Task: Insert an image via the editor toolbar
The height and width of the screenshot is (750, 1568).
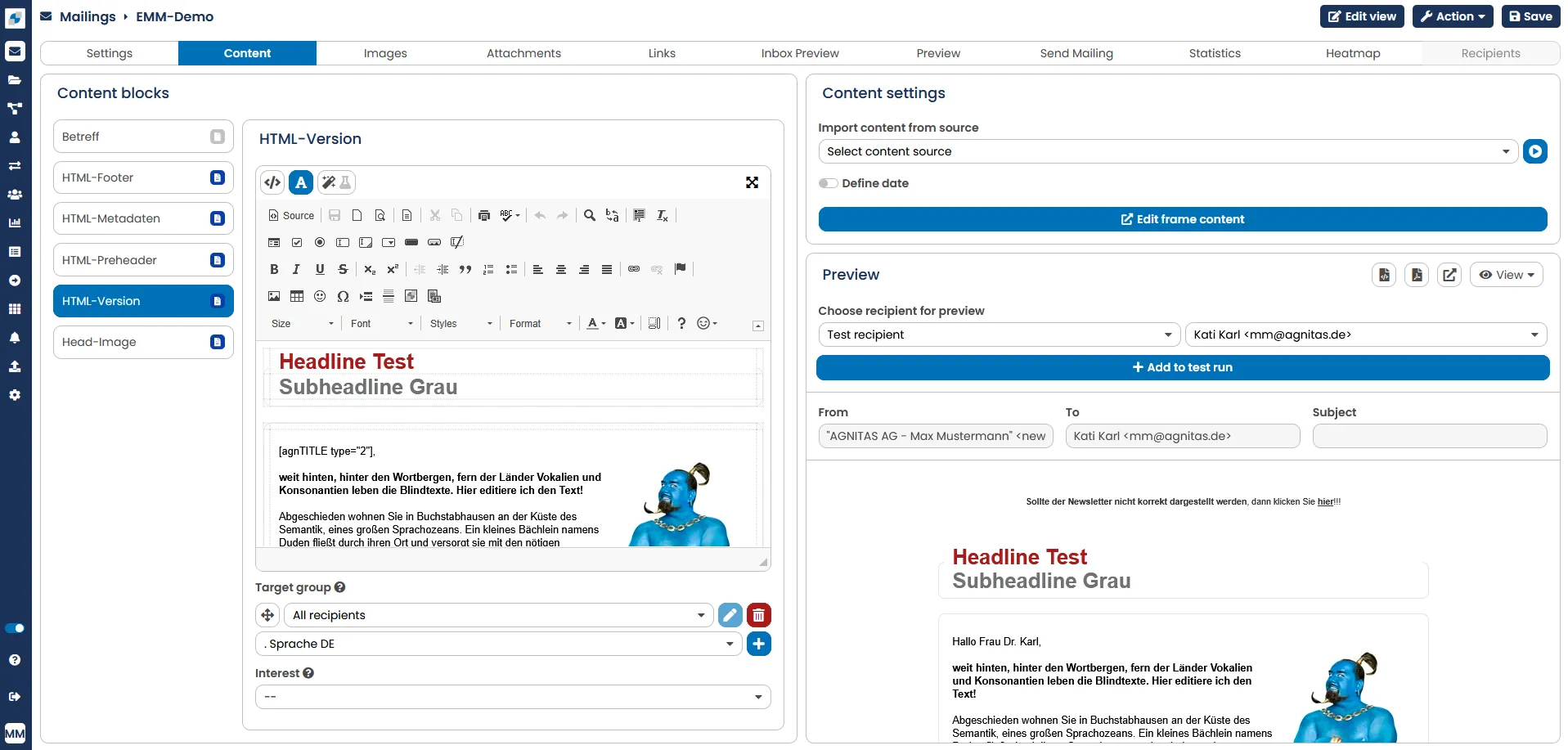Action: tap(274, 296)
